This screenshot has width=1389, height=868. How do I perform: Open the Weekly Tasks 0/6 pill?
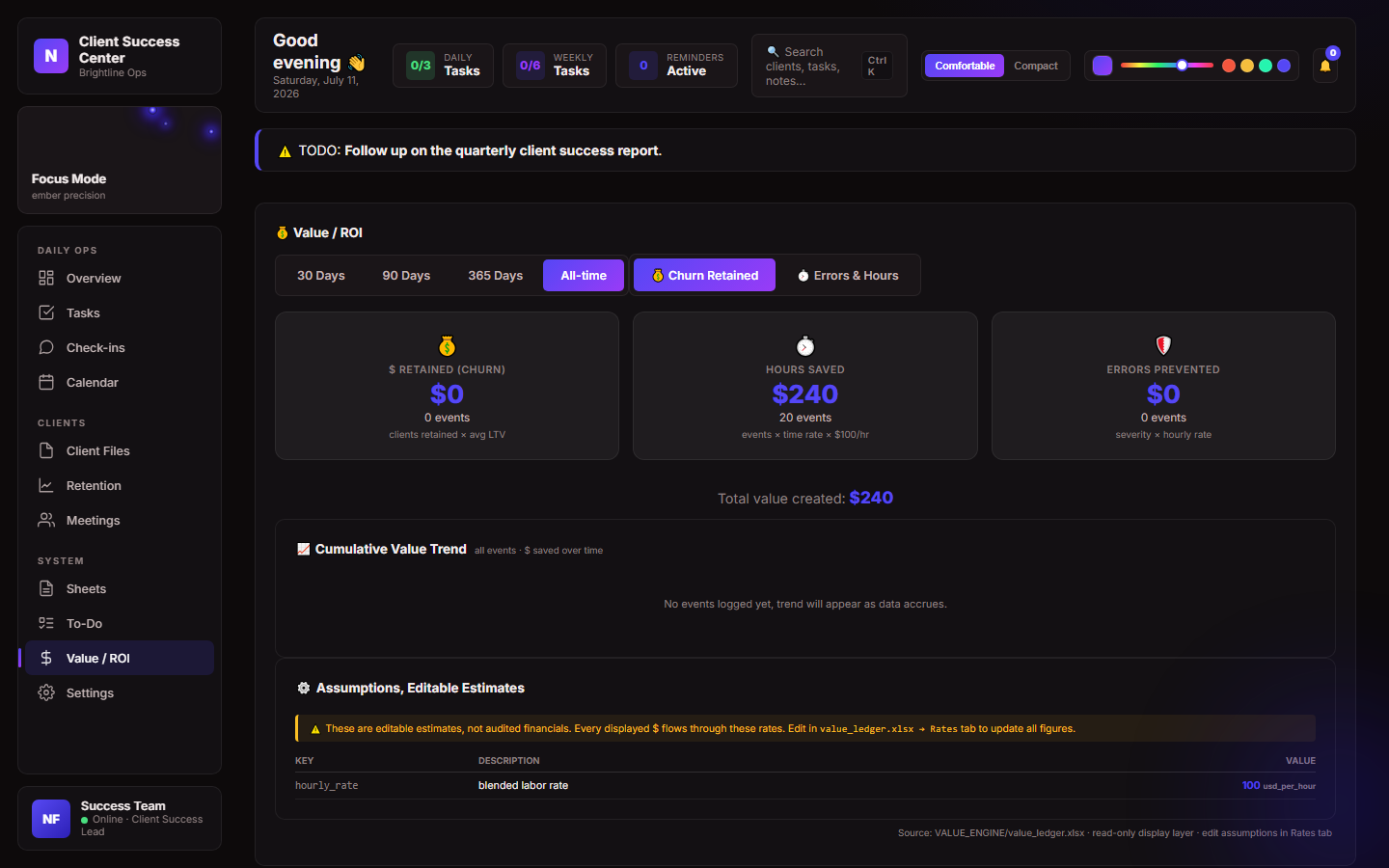point(555,66)
